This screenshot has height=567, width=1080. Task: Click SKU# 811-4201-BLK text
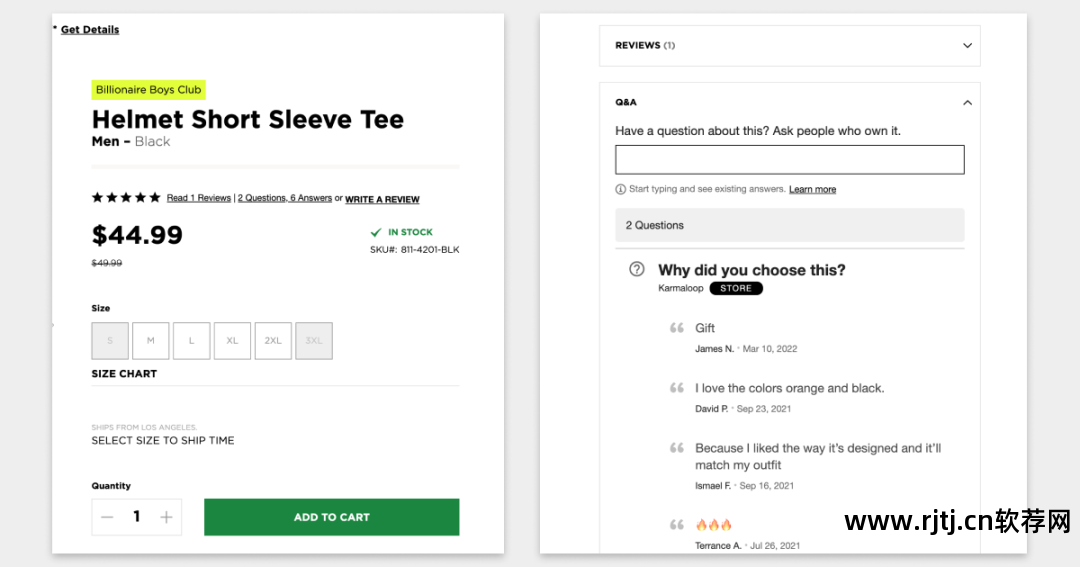tap(415, 250)
